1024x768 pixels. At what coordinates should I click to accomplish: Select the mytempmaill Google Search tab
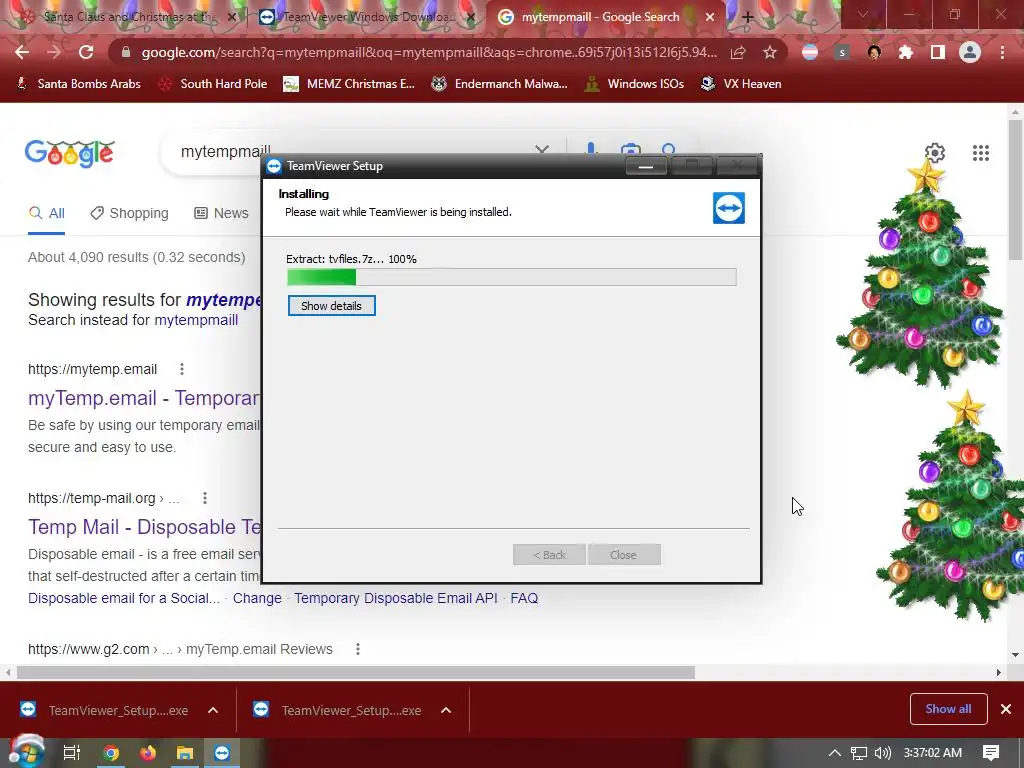coord(600,17)
